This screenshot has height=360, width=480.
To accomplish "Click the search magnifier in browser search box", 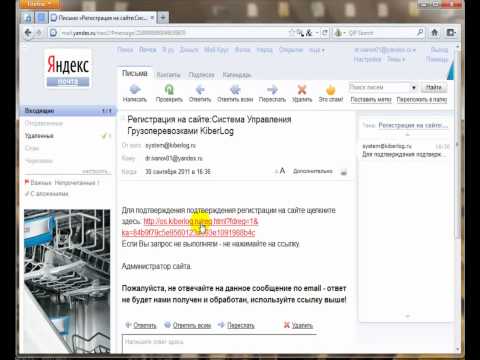I will pyautogui.click(x=420, y=32).
